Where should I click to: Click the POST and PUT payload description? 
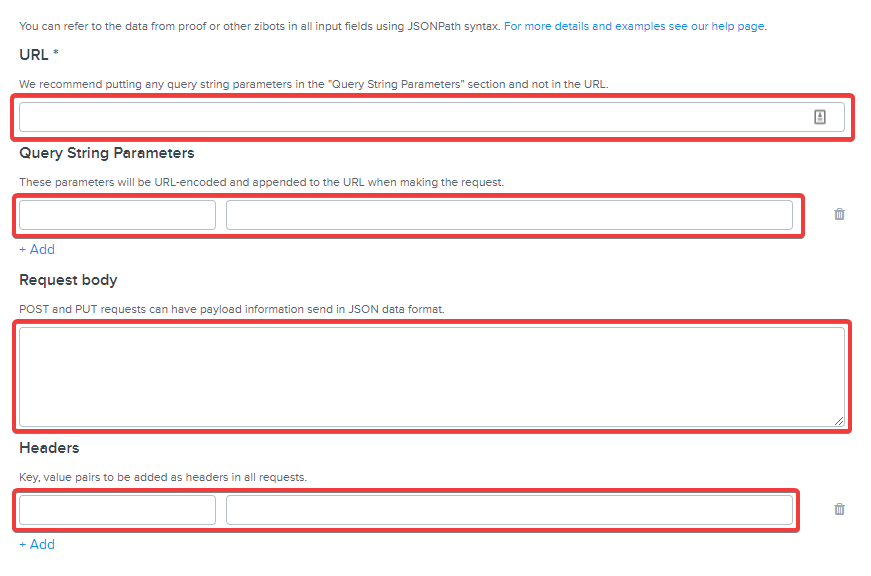click(232, 309)
